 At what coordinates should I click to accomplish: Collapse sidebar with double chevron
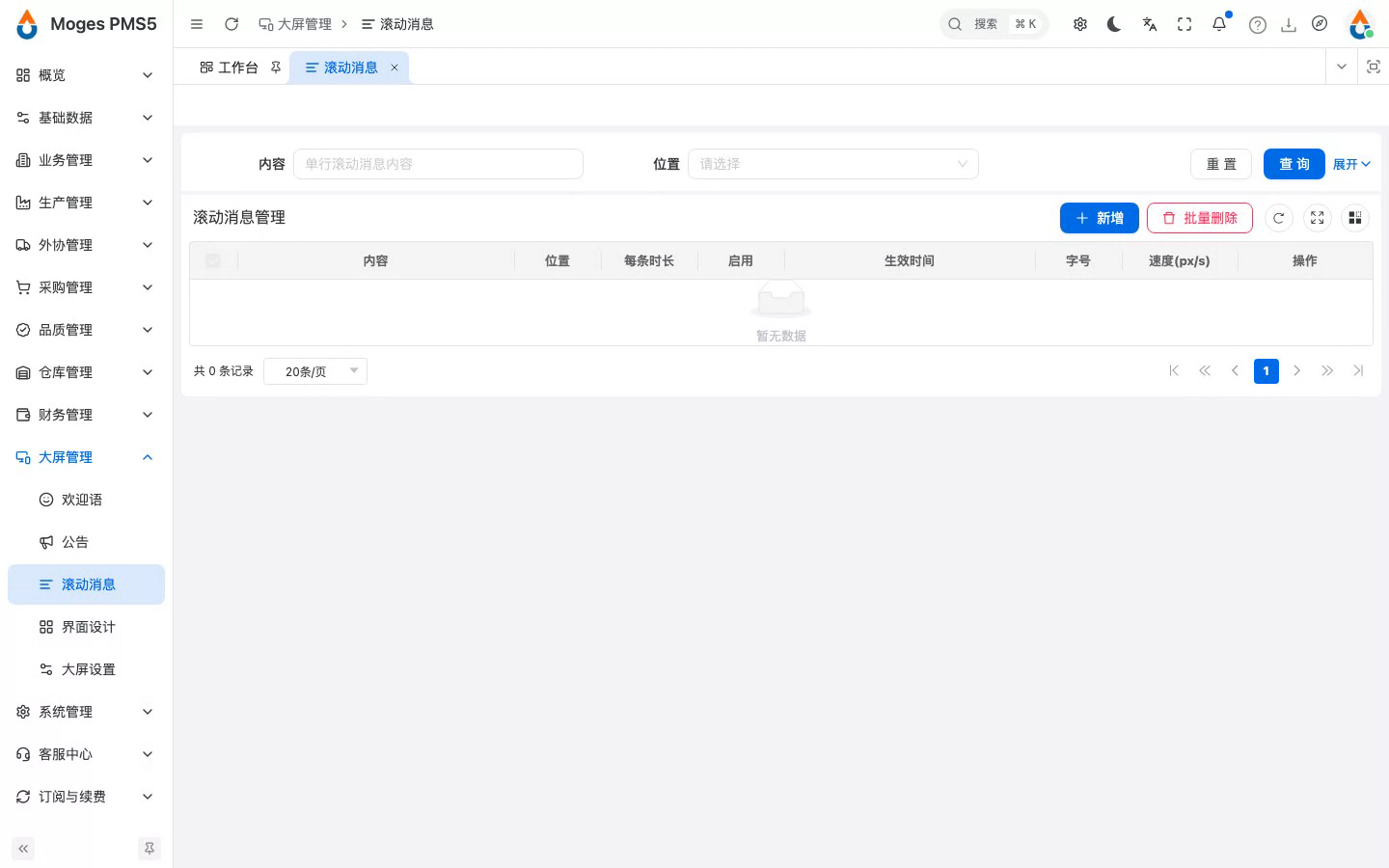pos(23,849)
